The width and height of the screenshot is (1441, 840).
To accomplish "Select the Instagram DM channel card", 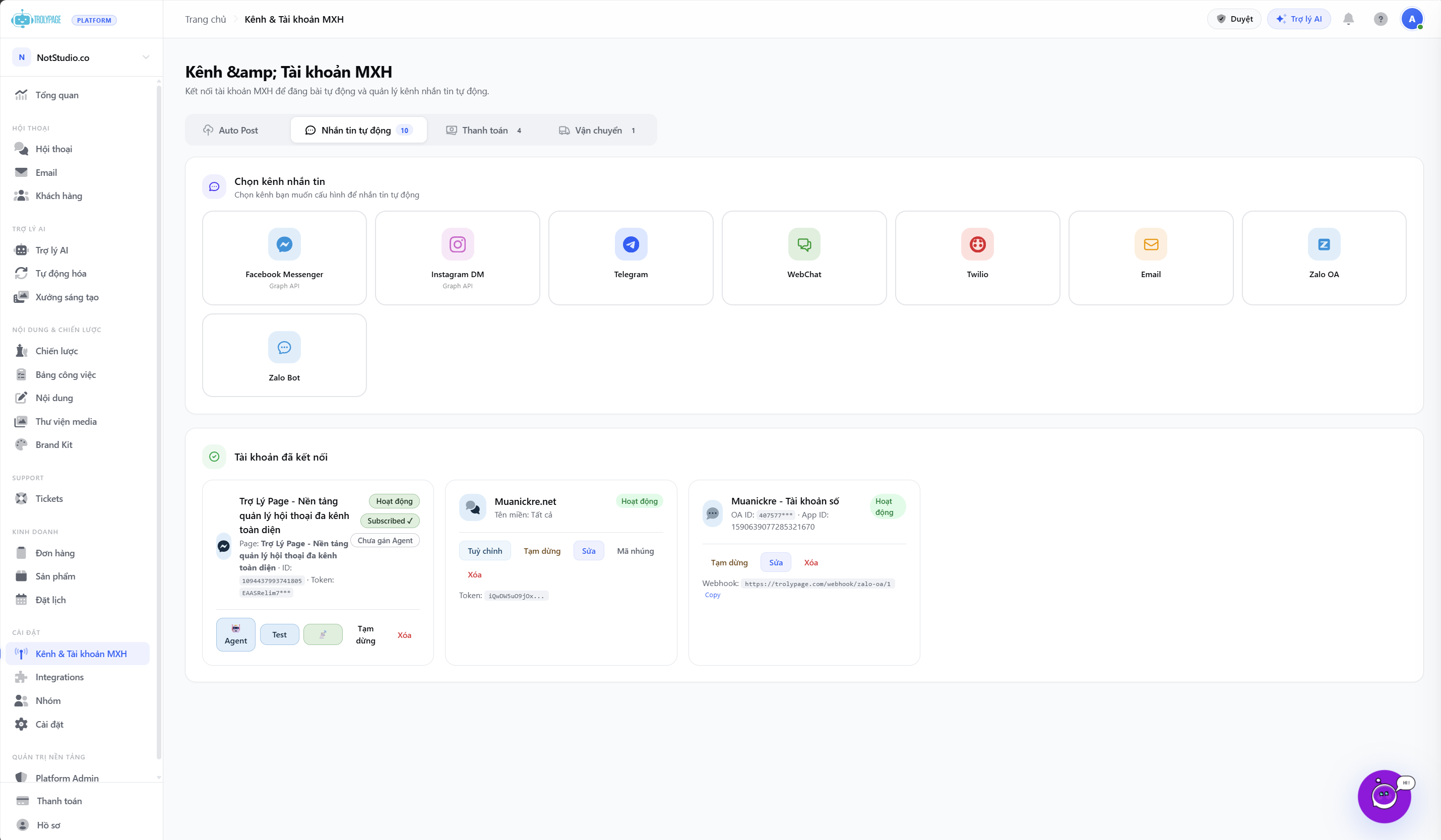I will [x=458, y=258].
